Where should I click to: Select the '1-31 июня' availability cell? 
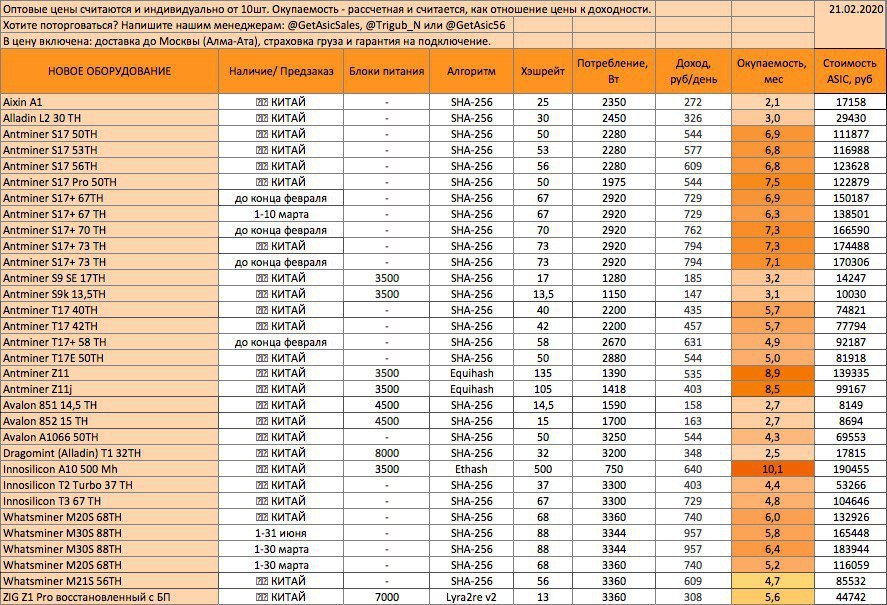pos(281,533)
